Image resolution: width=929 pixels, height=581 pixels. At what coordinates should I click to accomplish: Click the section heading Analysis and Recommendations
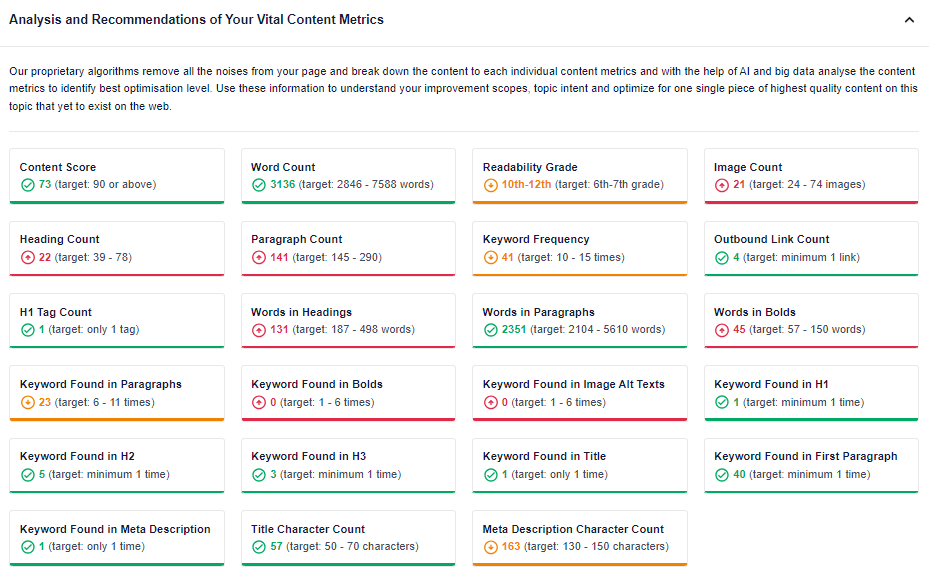pos(196,20)
